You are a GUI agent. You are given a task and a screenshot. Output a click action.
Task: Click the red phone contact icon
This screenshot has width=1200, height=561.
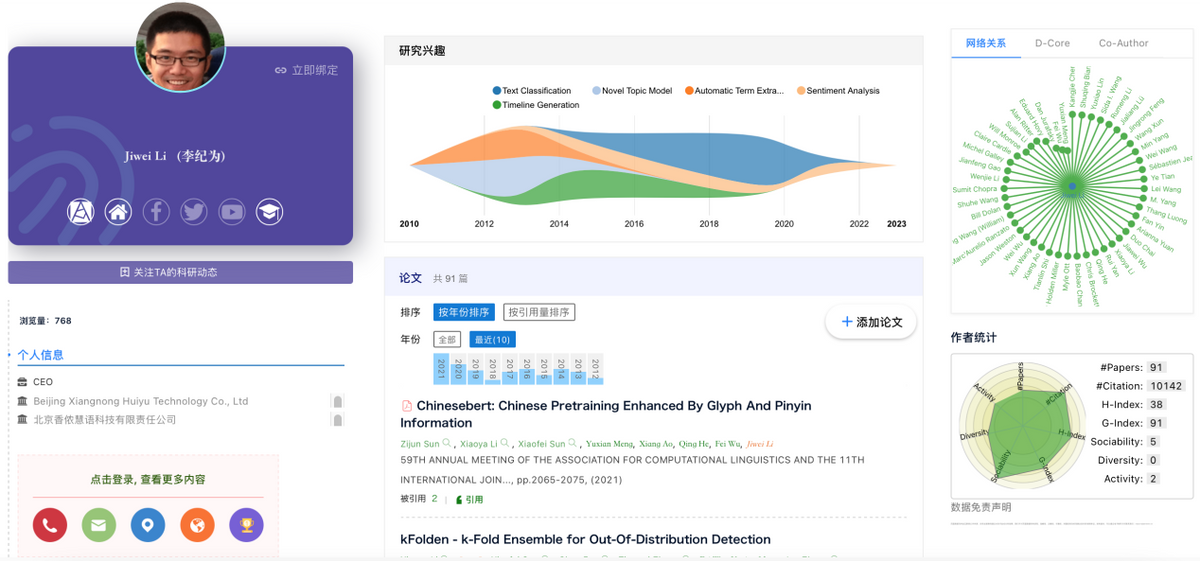click(x=49, y=525)
